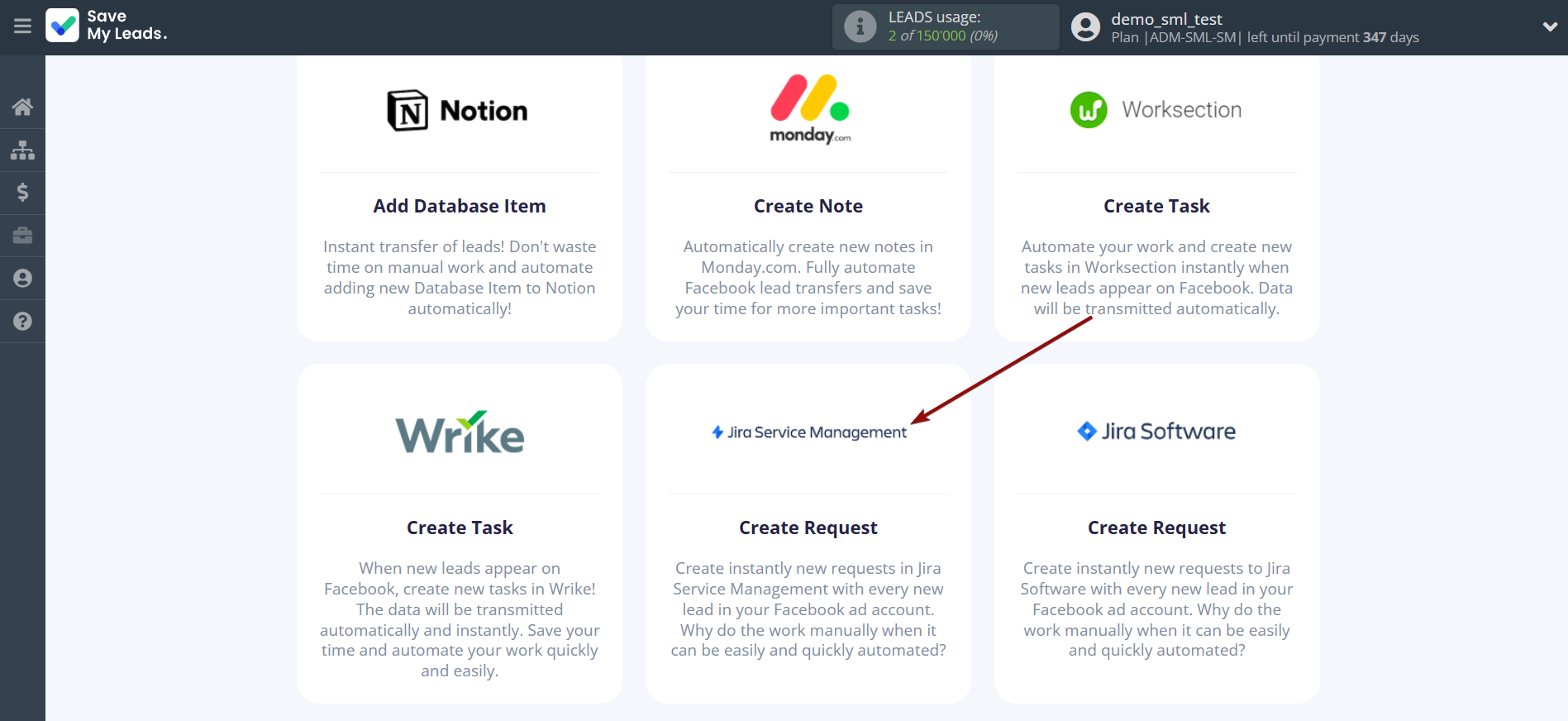Select Jira Service Management logo
The width and height of the screenshot is (1568, 721).
coord(809,432)
